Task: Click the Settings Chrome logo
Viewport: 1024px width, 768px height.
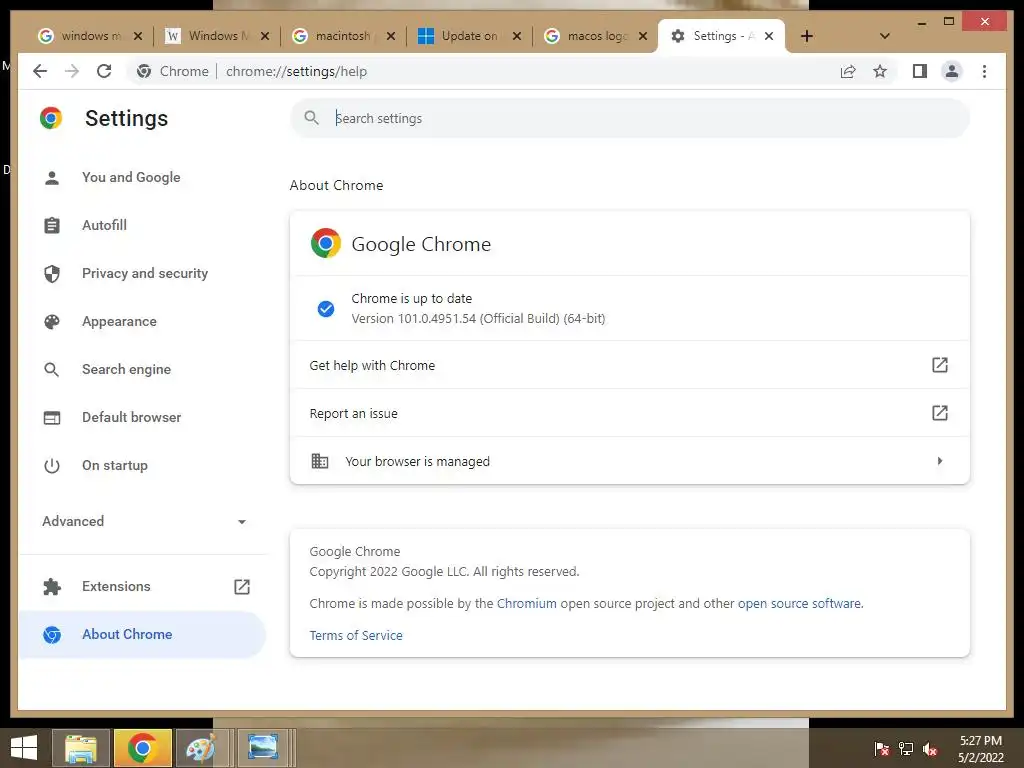Action: point(51,118)
